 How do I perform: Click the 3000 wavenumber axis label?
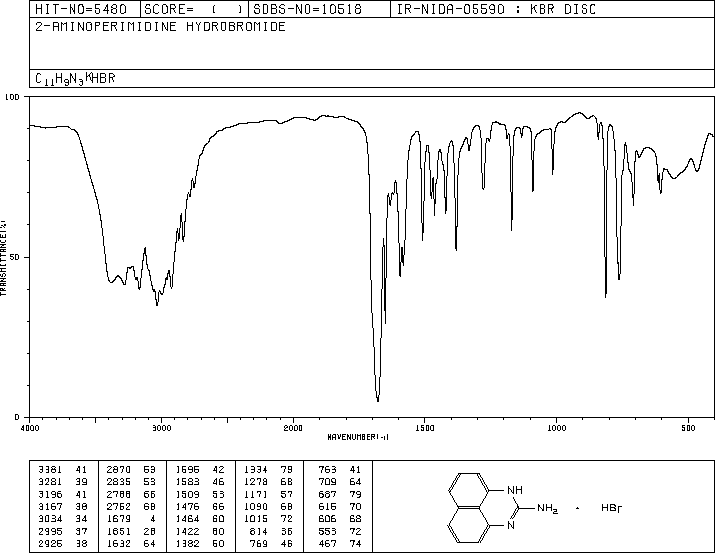161,428
